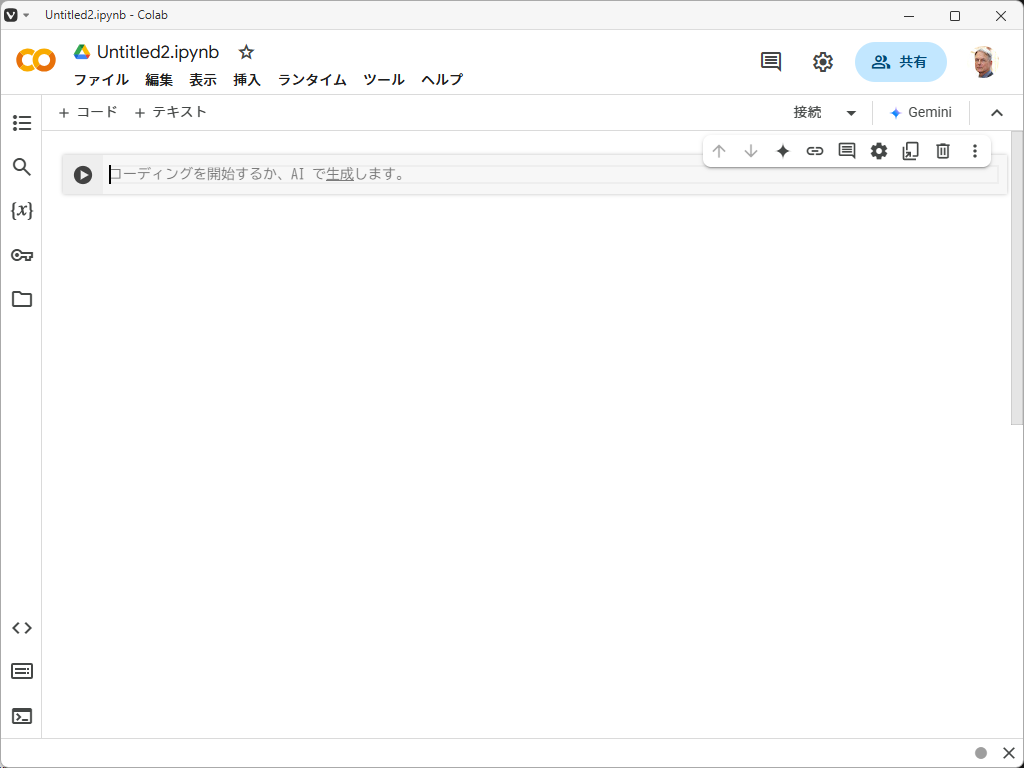Open the notebook comments icon in header
1024x768 pixels.
(771, 62)
